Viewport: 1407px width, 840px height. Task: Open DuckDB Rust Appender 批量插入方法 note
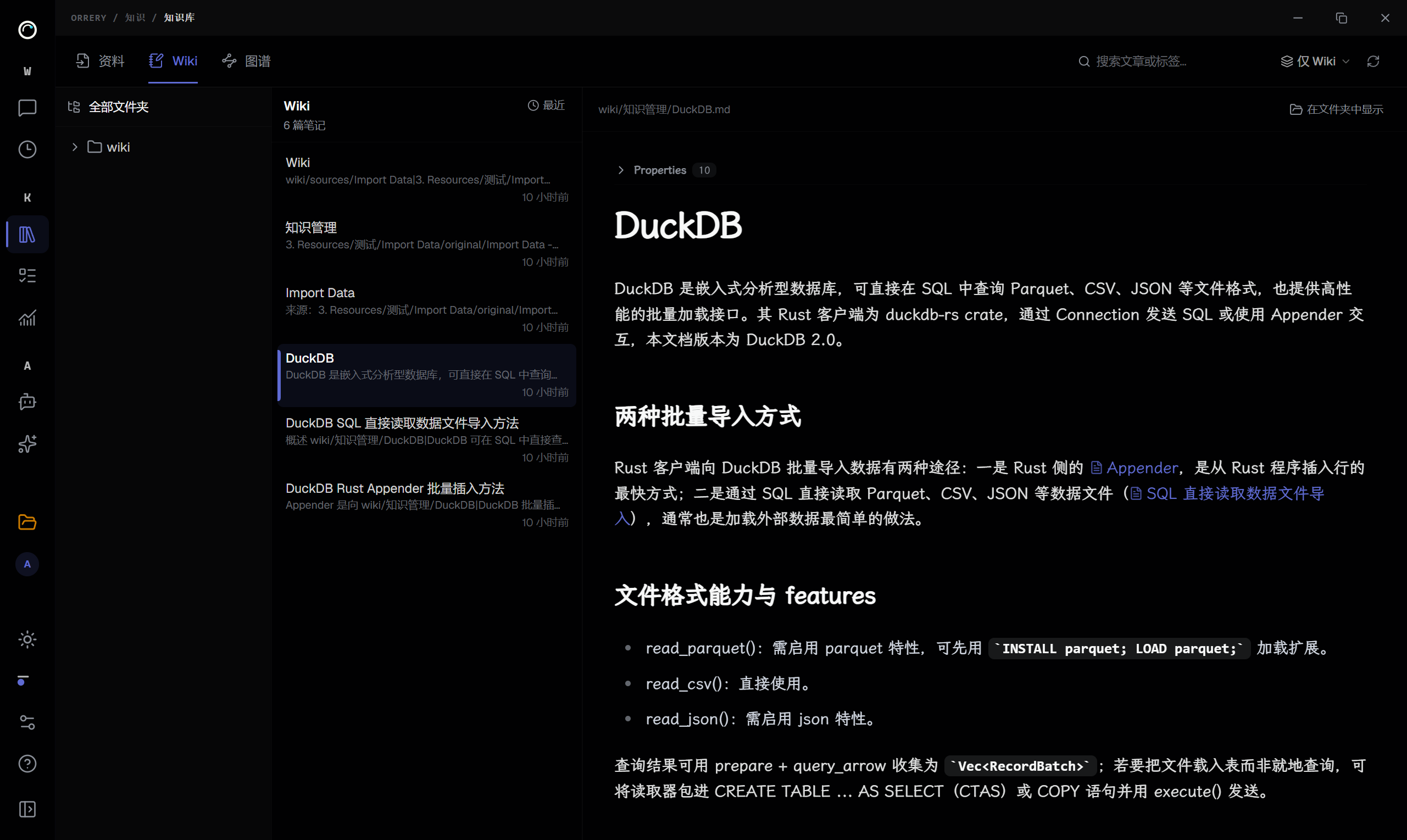pyautogui.click(x=427, y=505)
